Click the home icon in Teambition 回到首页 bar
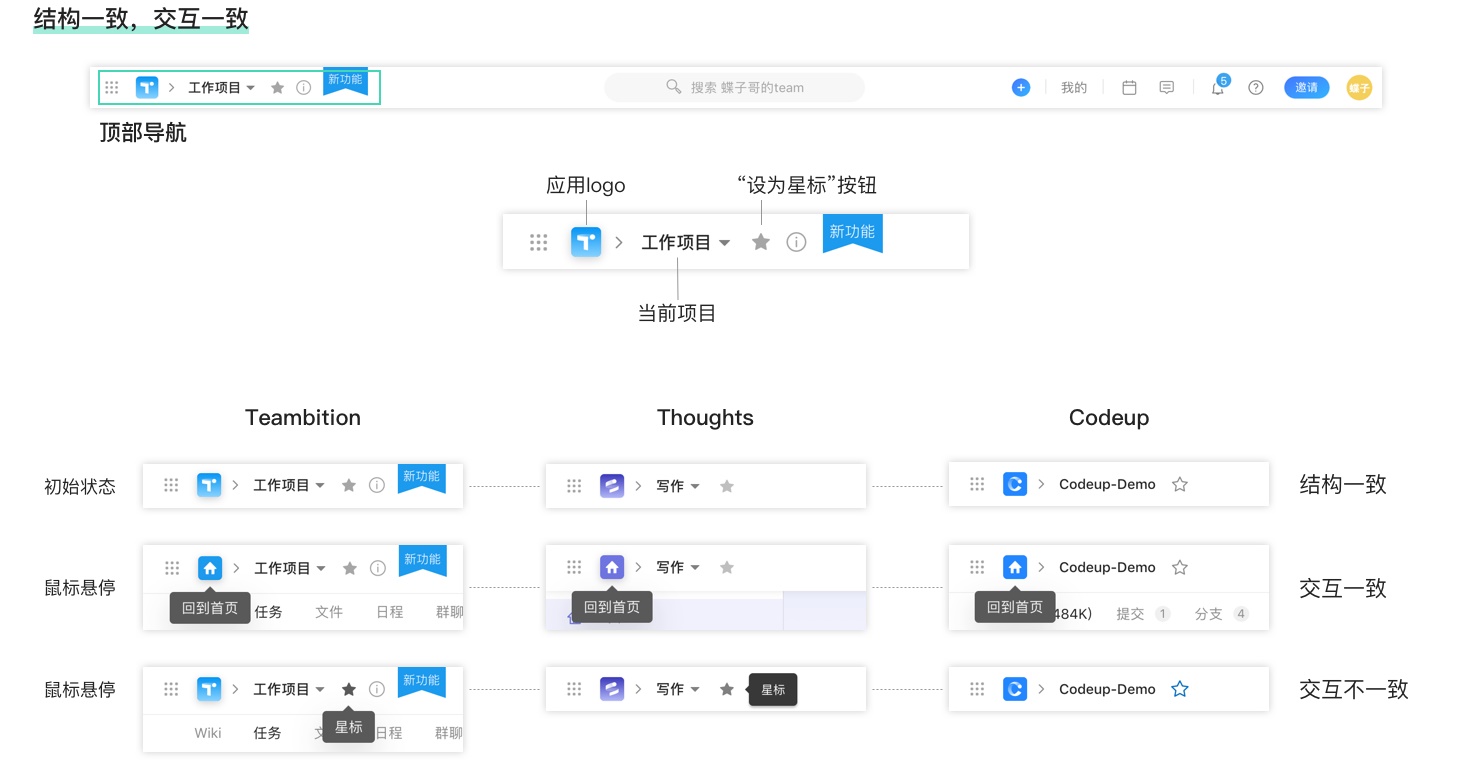Viewport: 1472px width, 769px height. [x=210, y=568]
